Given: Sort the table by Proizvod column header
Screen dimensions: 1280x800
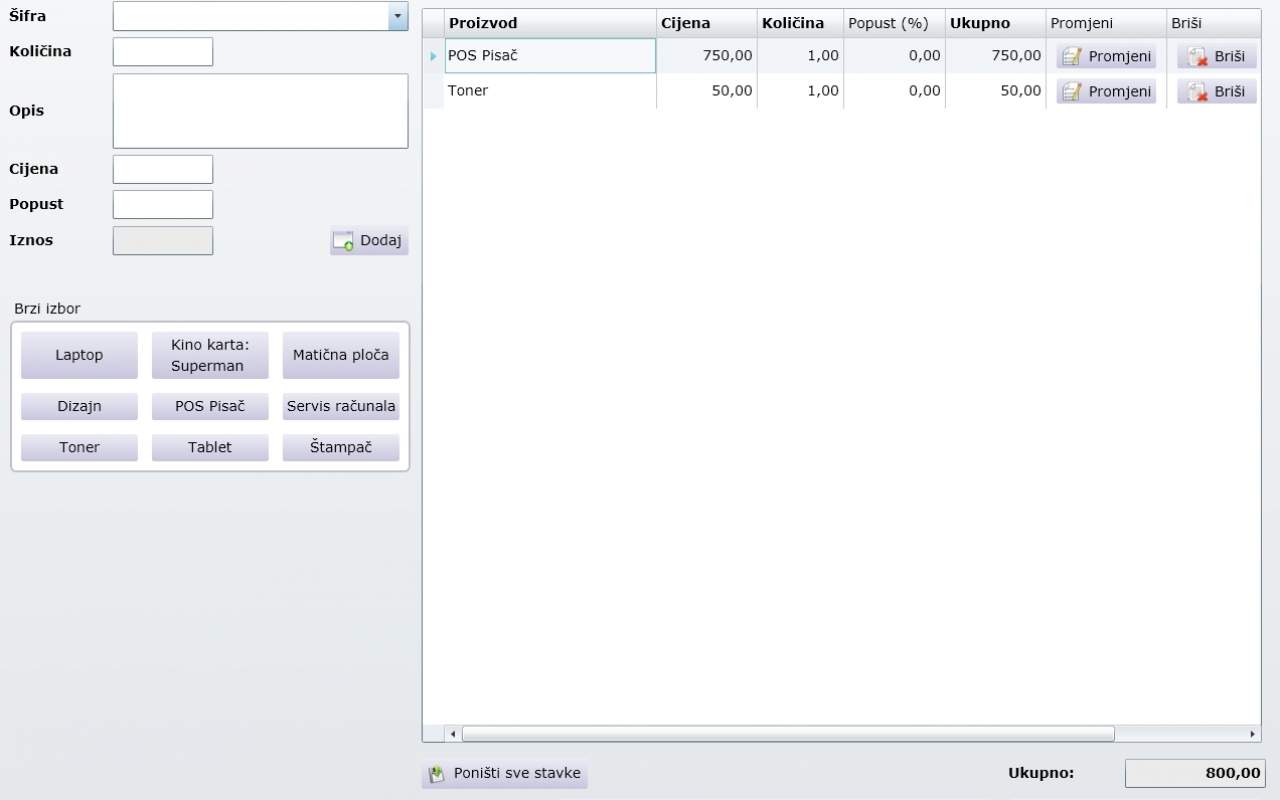Looking at the screenshot, I should pyautogui.click(x=550, y=23).
